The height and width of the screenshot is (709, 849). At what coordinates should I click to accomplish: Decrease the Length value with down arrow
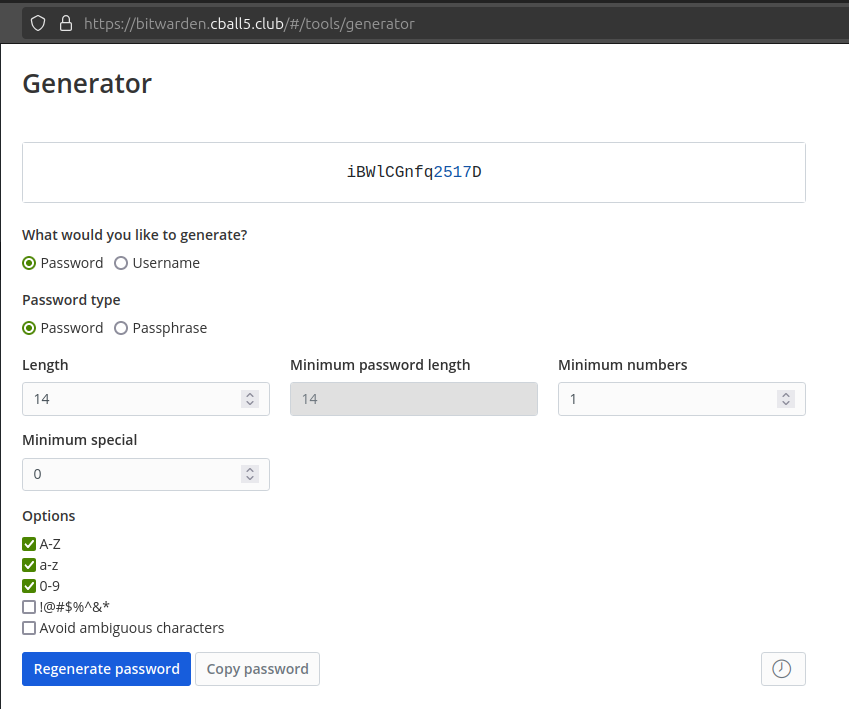(x=250, y=403)
